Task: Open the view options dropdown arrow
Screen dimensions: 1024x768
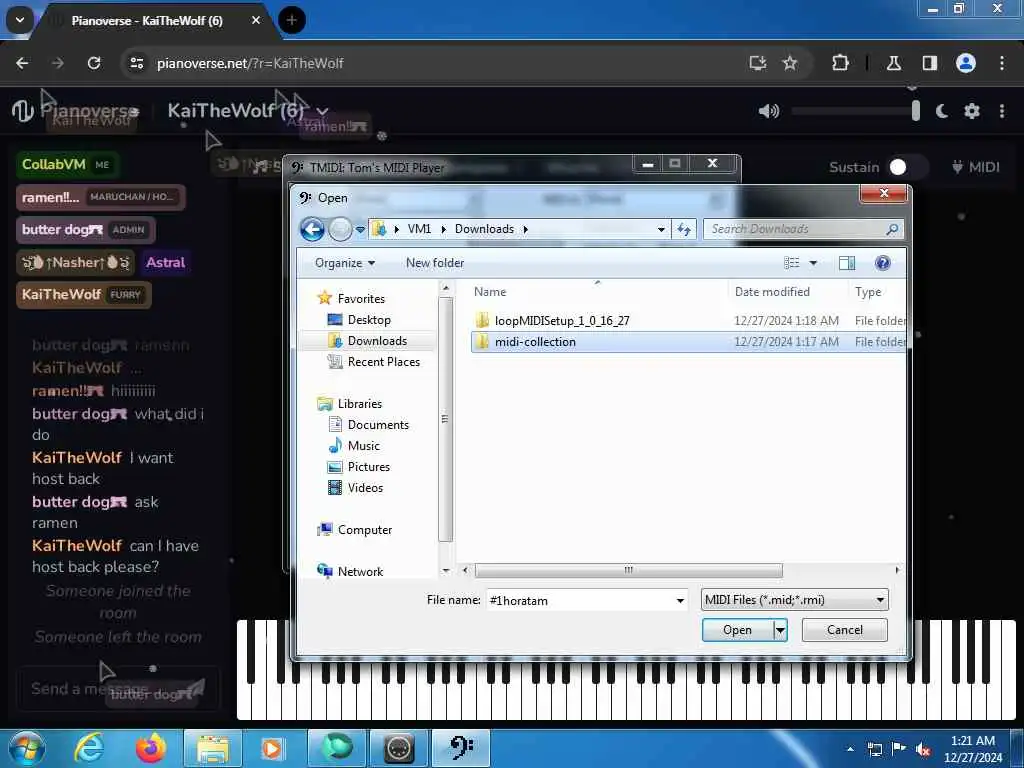Action: [813, 263]
